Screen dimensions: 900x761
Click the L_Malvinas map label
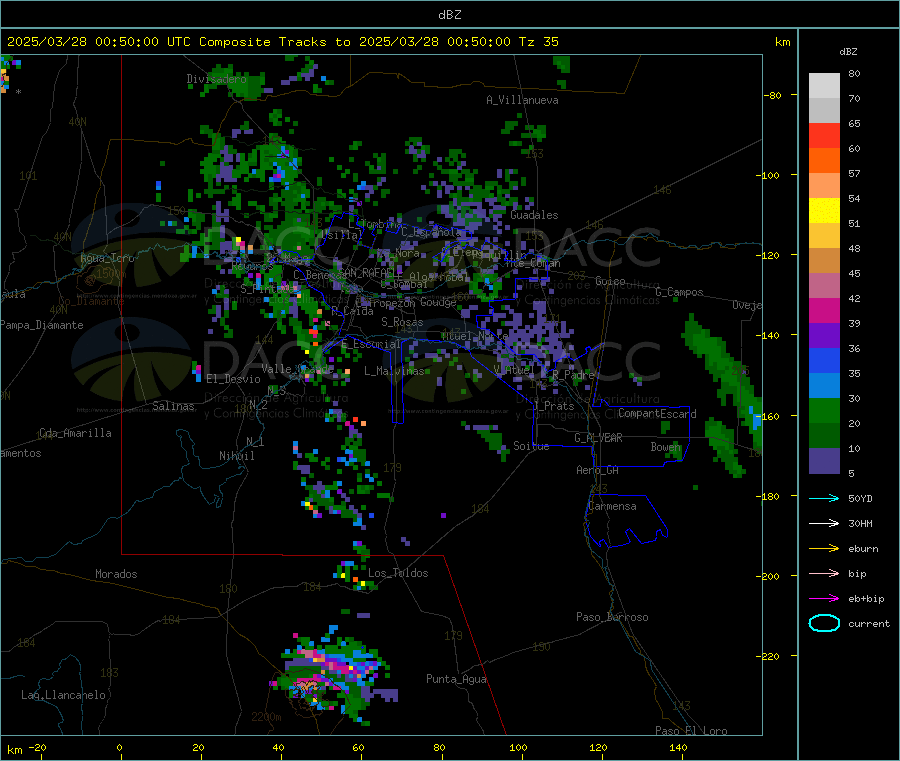[x=394, y=371]
